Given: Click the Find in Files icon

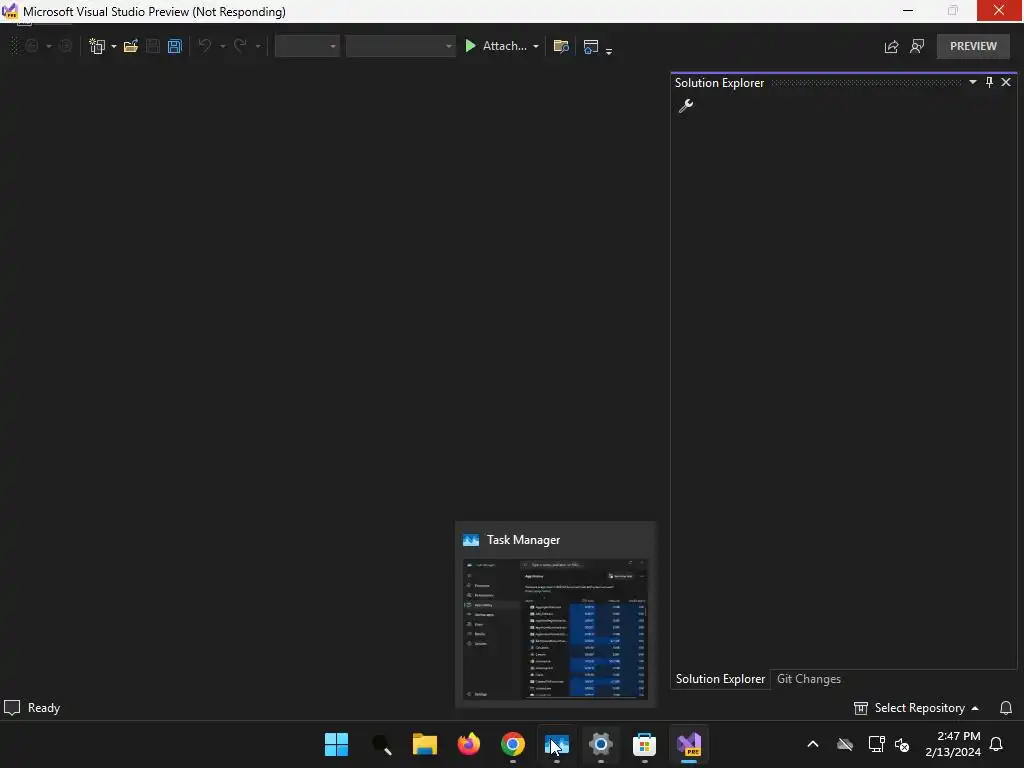Looking at the screenshot, I should 561,46.
